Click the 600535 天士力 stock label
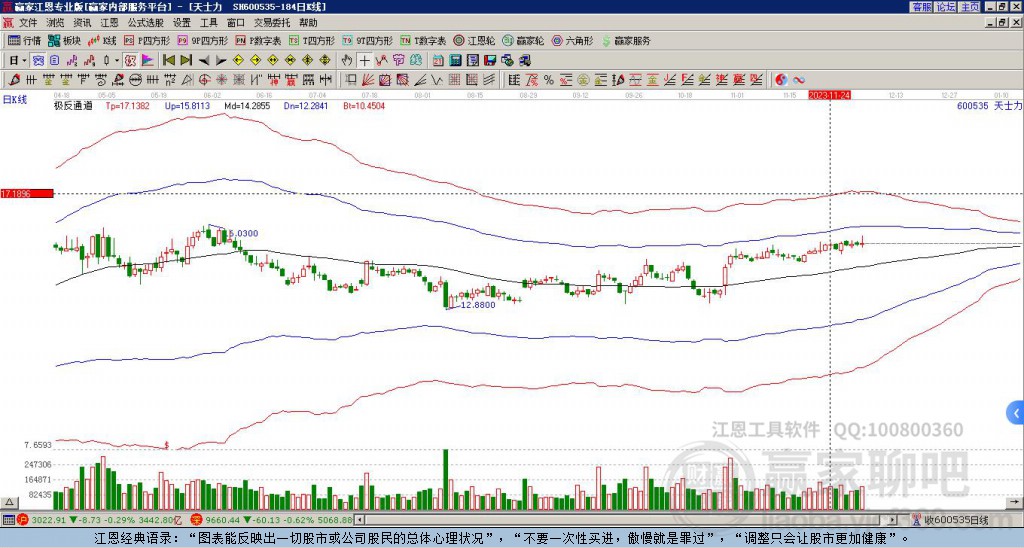This screenshot has height=548, width=1024. pyautogui.click(x=989, y=105)
